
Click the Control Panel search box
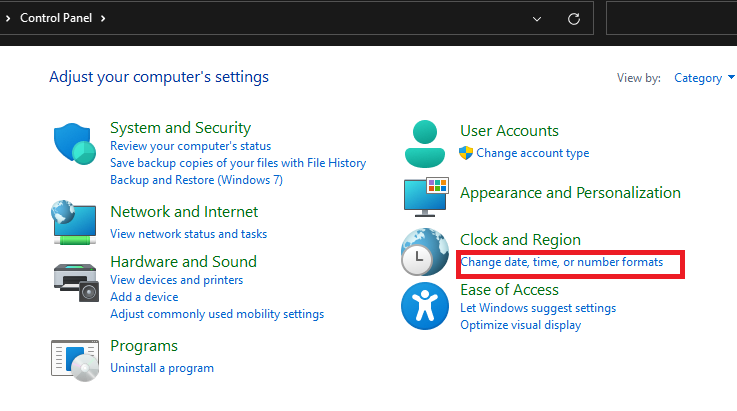[670, 19]
